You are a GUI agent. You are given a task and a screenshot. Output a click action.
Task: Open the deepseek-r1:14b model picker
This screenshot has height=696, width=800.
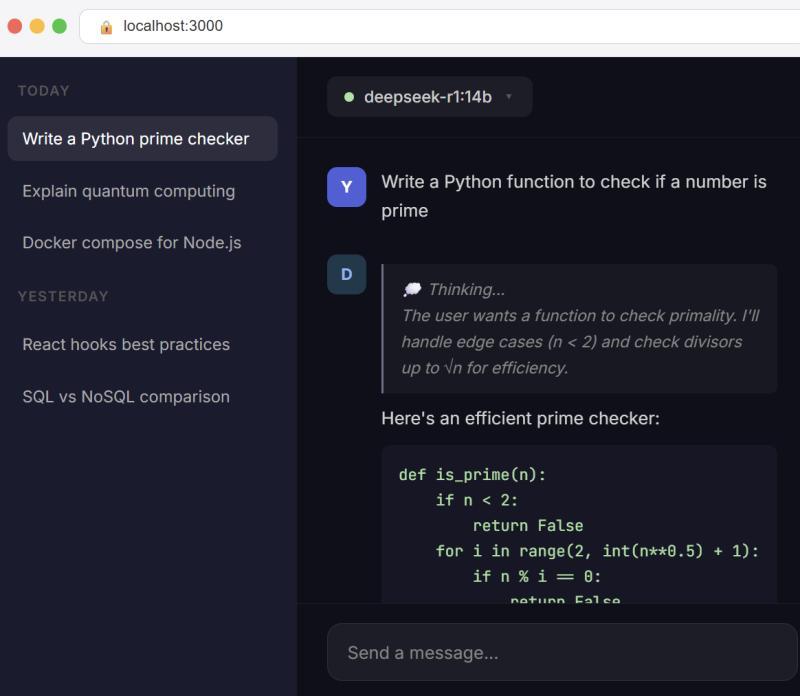click(x=429, y=97)
